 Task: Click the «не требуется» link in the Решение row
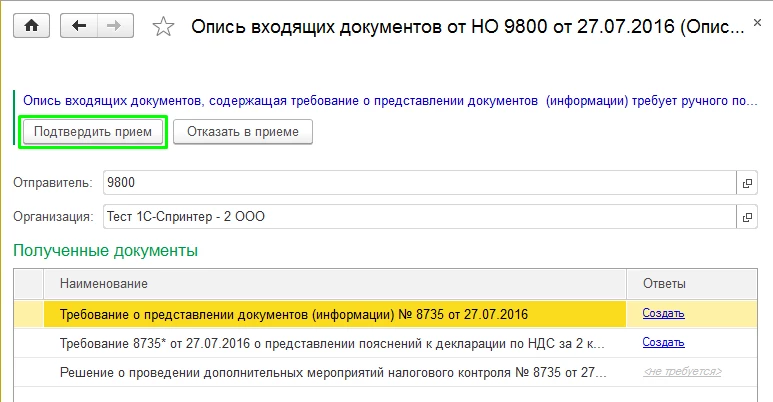(x=682, y=372)
